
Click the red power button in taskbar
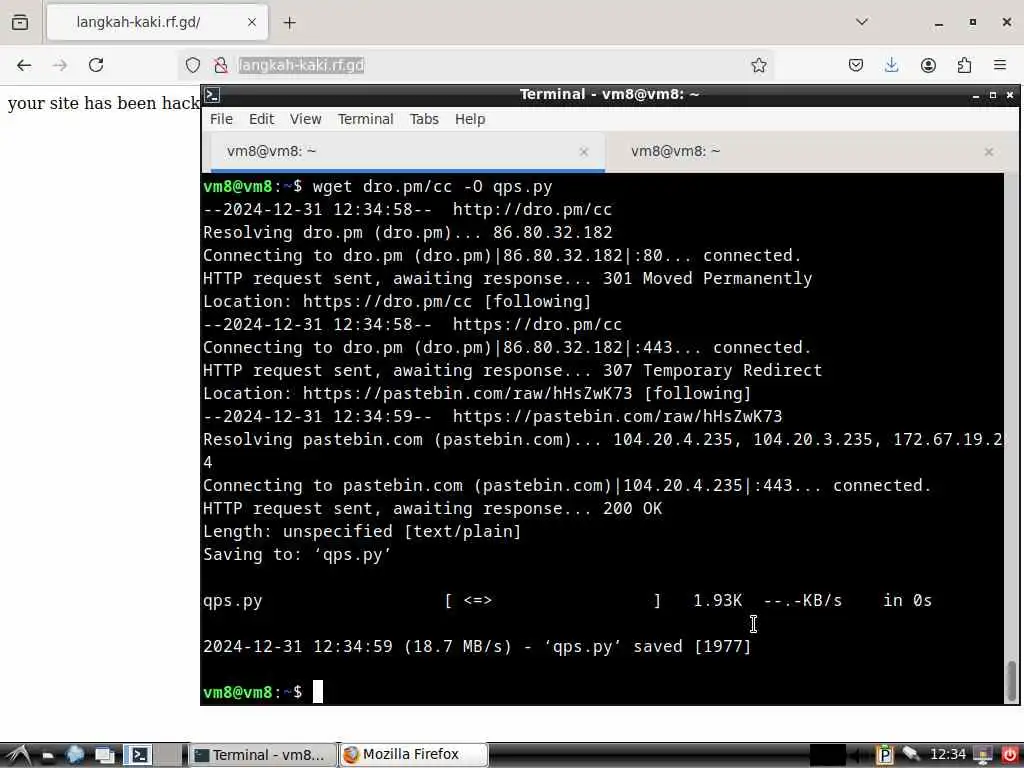click(1010, 756)
